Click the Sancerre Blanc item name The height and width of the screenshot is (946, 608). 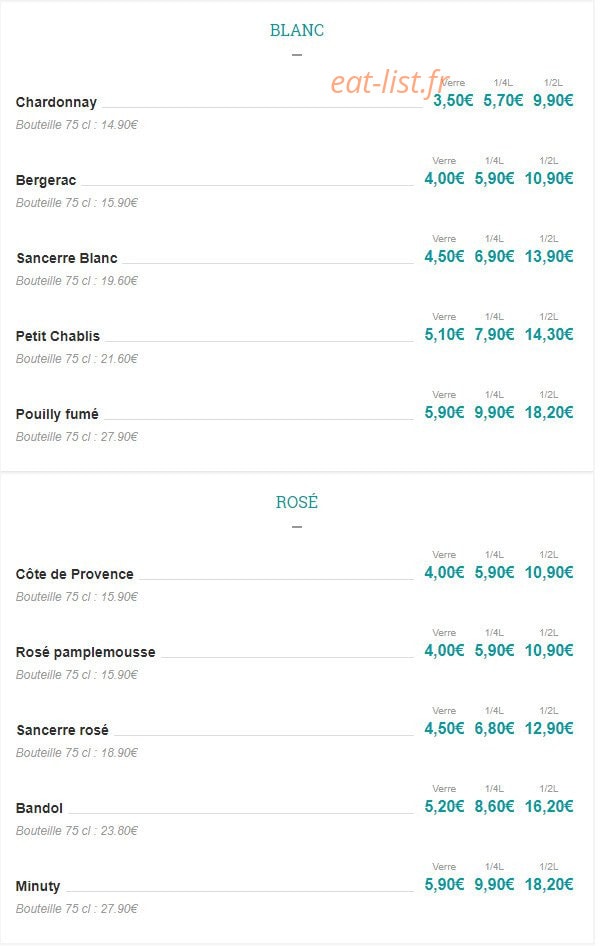[67, 258]
